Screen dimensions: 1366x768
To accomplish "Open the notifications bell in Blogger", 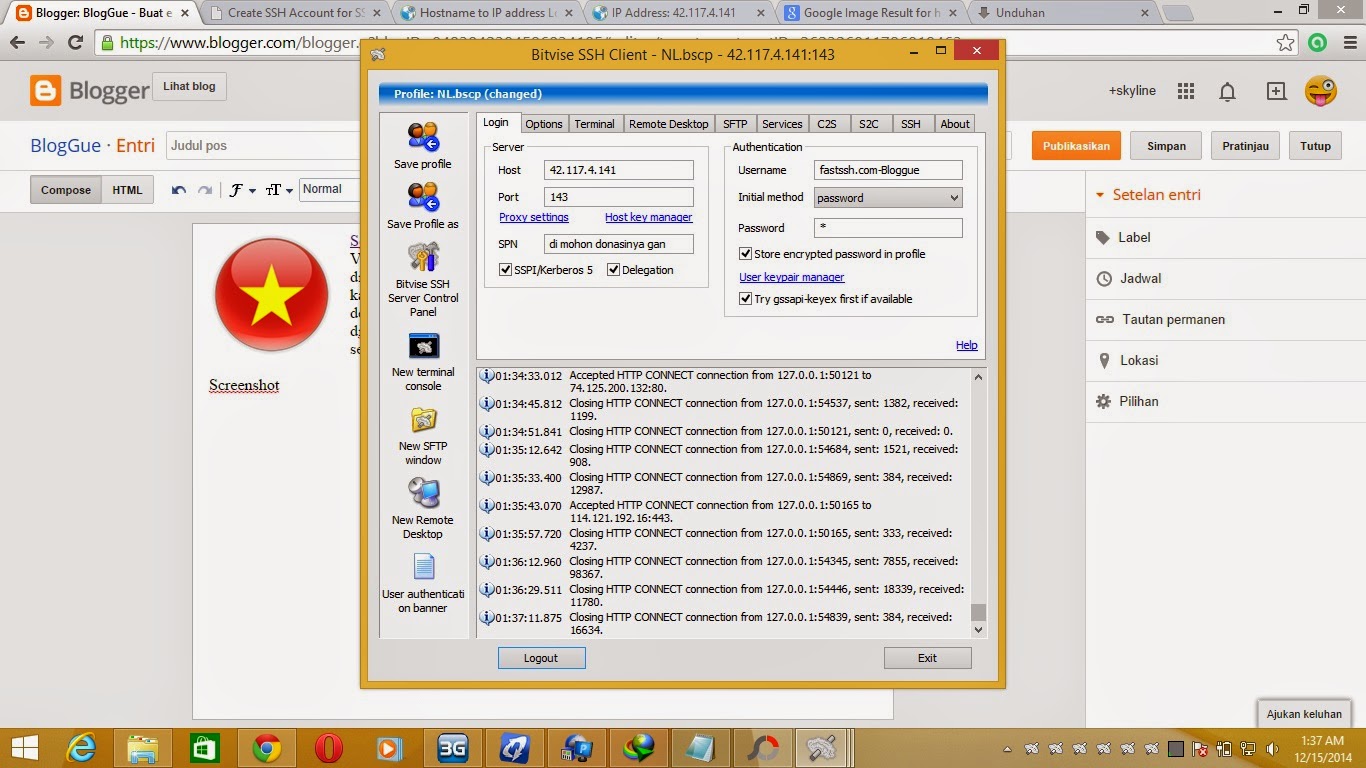I will (x=1227, y=91).
